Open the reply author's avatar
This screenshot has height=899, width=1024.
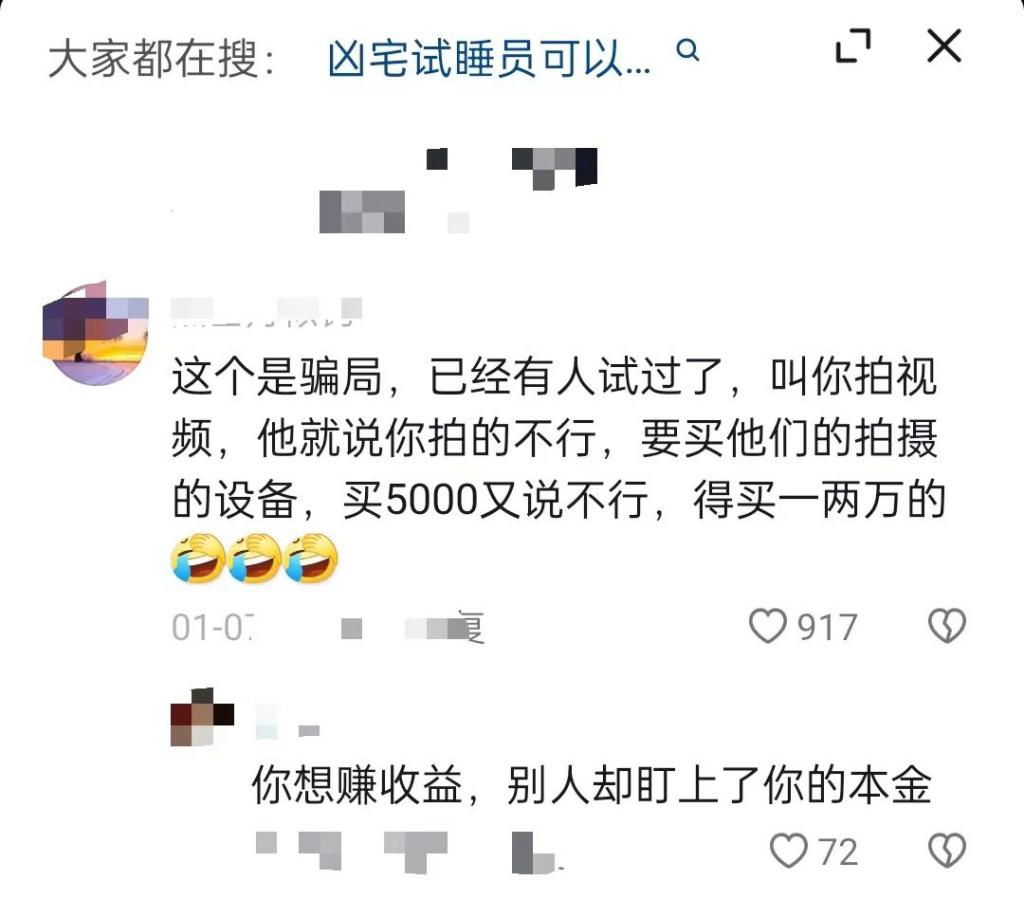pyautogui.click(x=202, y=717)
